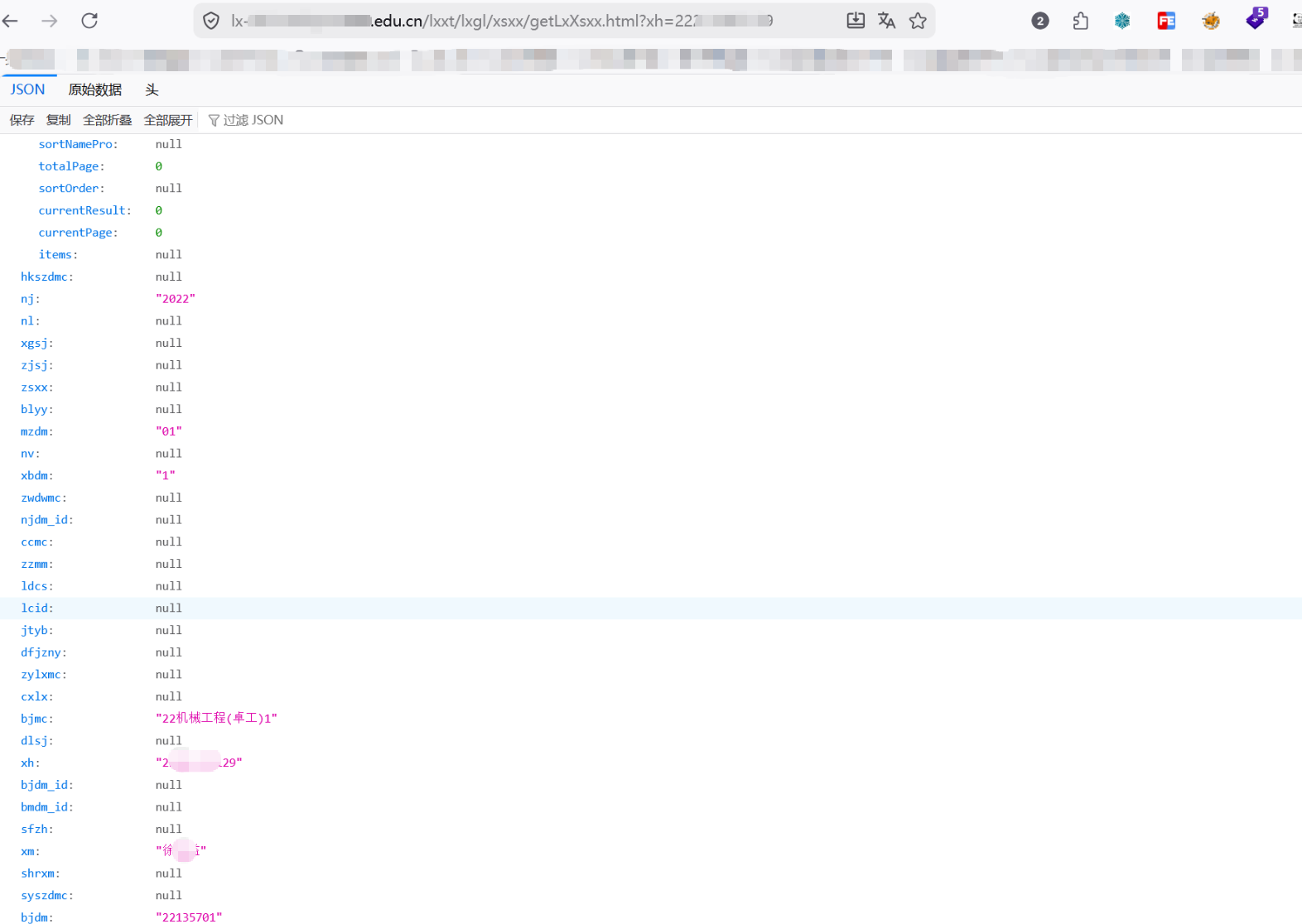Focus the 过滤 JSON filter field
The image size is (1302, 924).
(x=253, y=120)
